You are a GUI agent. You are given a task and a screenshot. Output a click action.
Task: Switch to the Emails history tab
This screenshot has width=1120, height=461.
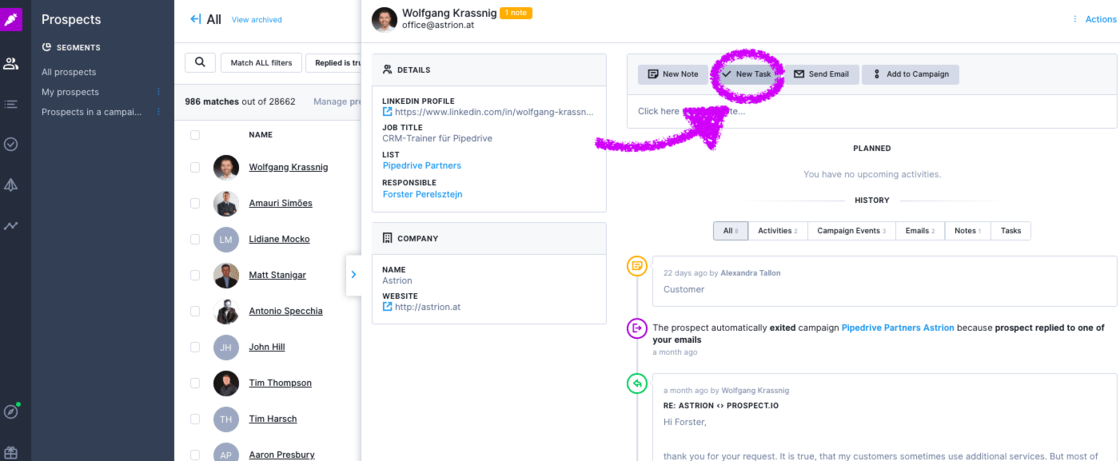[920, 231]
